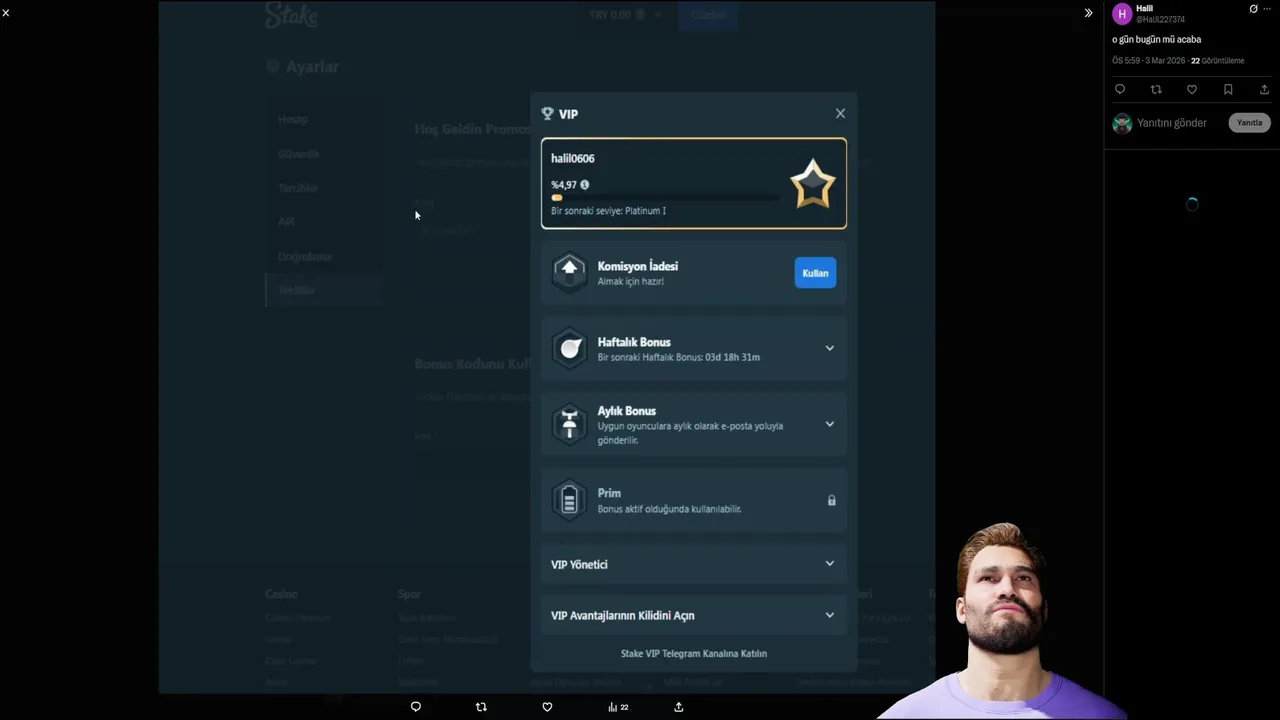Screen dimensions: 1280x720
Task: Click the retweet icon in the sidebar
Action: (1156, 90)
